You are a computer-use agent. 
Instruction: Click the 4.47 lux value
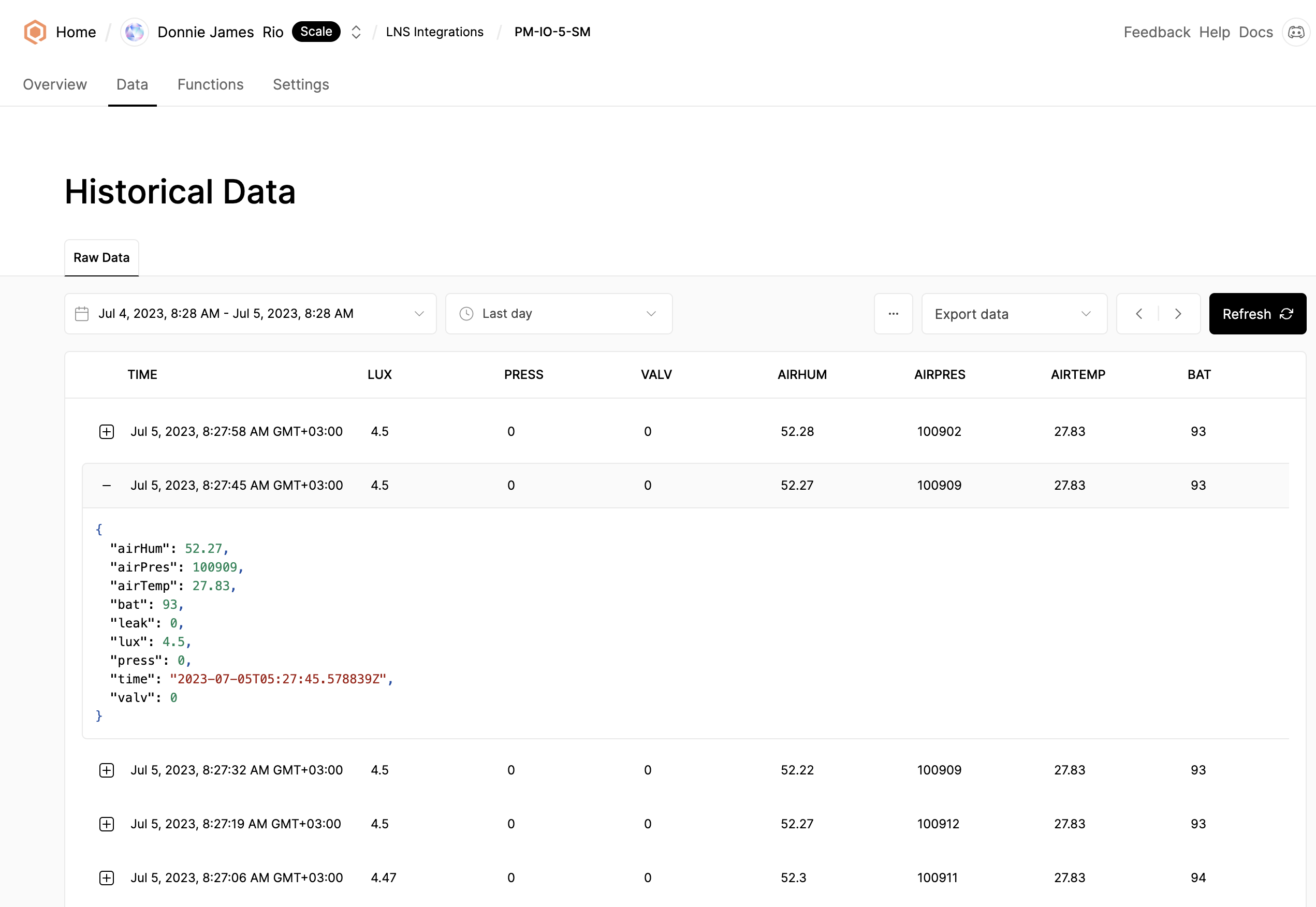tap(384, 878)
